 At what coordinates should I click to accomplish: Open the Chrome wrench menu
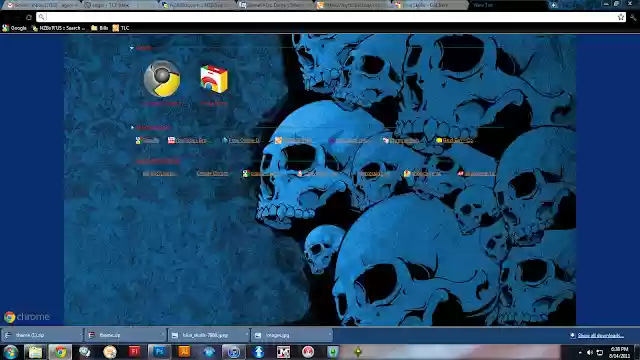coord(633,17)
